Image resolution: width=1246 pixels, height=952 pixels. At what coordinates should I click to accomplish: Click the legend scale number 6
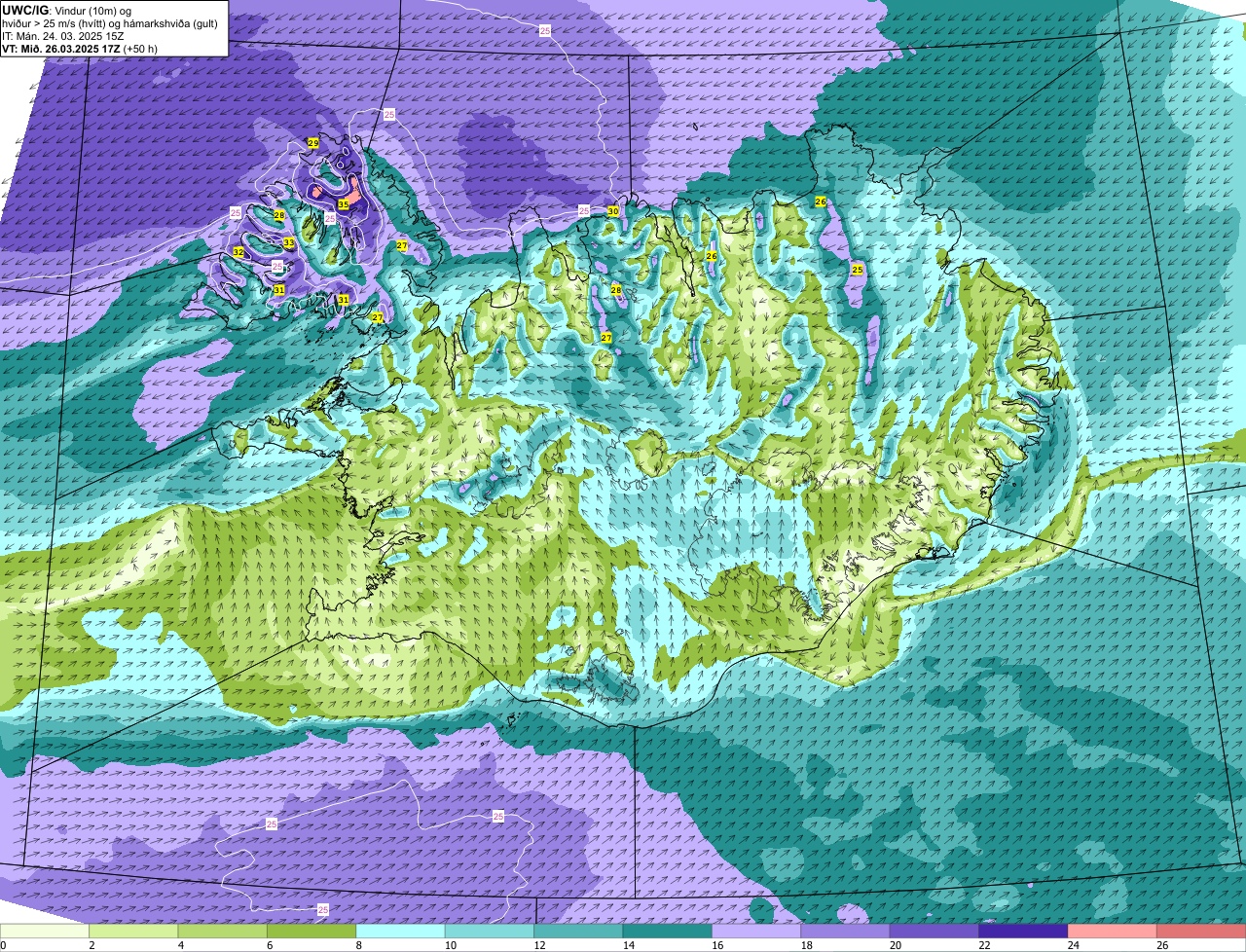pos(270,945)
